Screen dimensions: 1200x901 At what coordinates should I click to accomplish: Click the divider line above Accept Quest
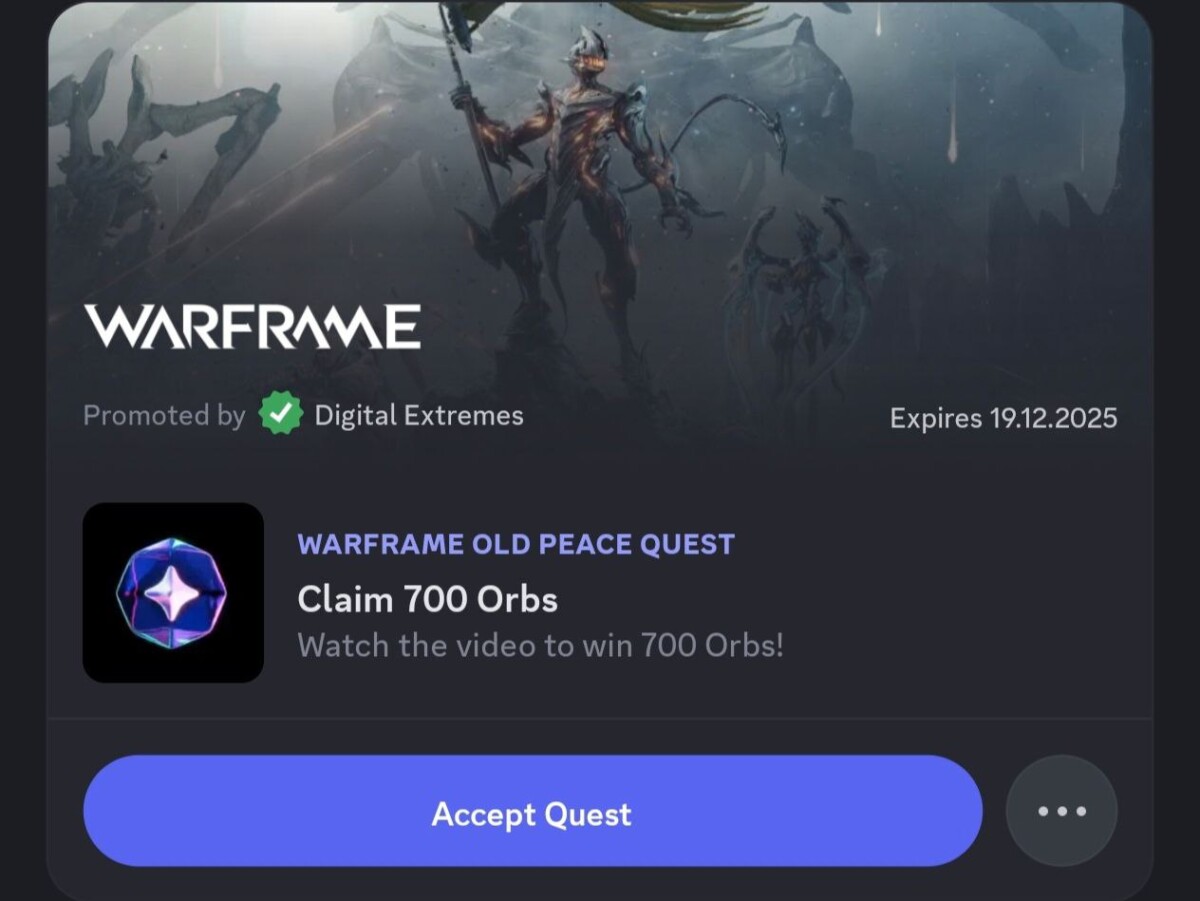[x=600, y=718]
